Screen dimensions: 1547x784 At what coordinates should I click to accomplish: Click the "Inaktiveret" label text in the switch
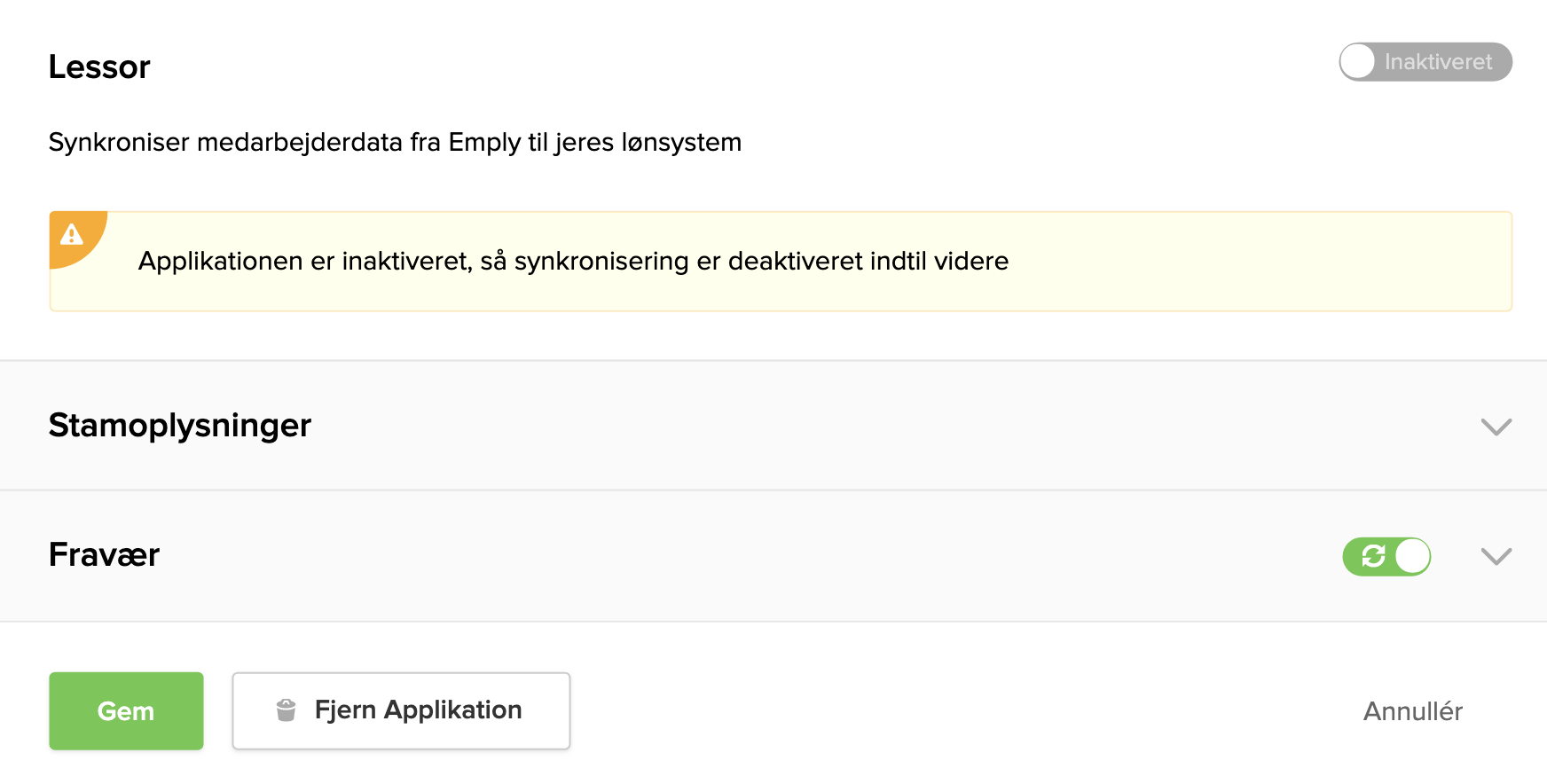(x=1438, y=62)
